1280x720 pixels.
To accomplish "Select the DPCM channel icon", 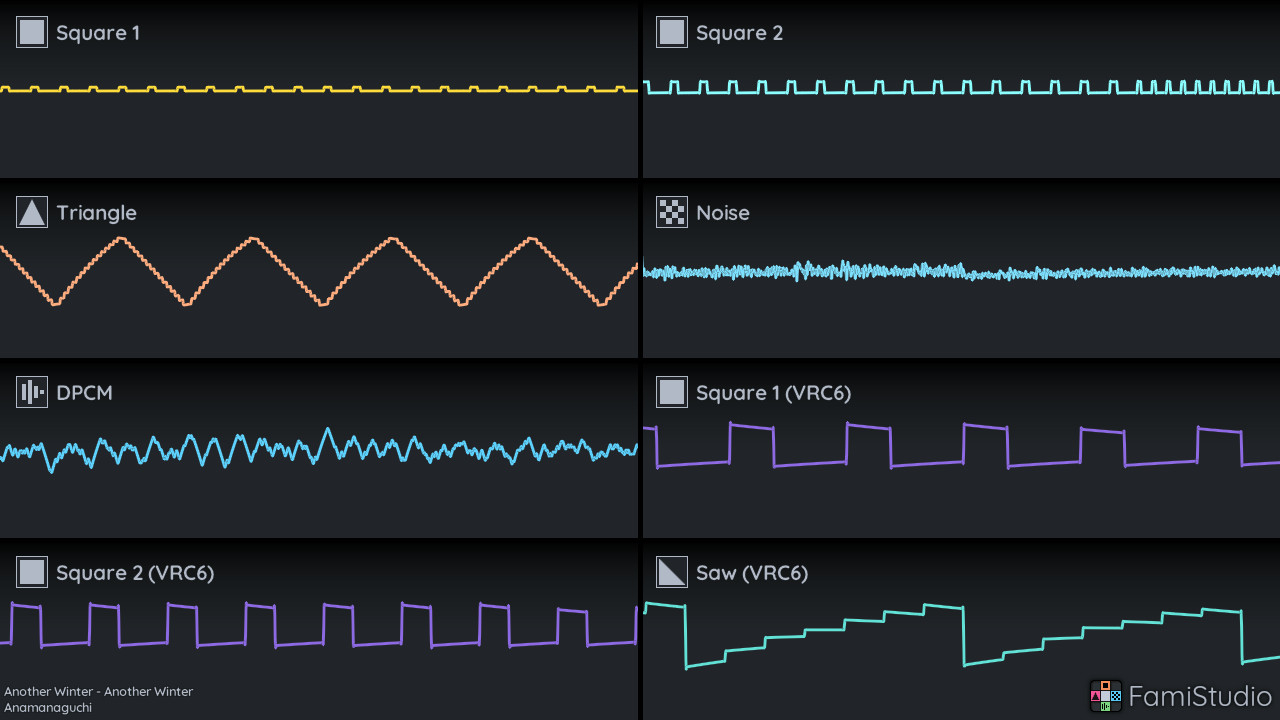I will [x=32, y=392].
